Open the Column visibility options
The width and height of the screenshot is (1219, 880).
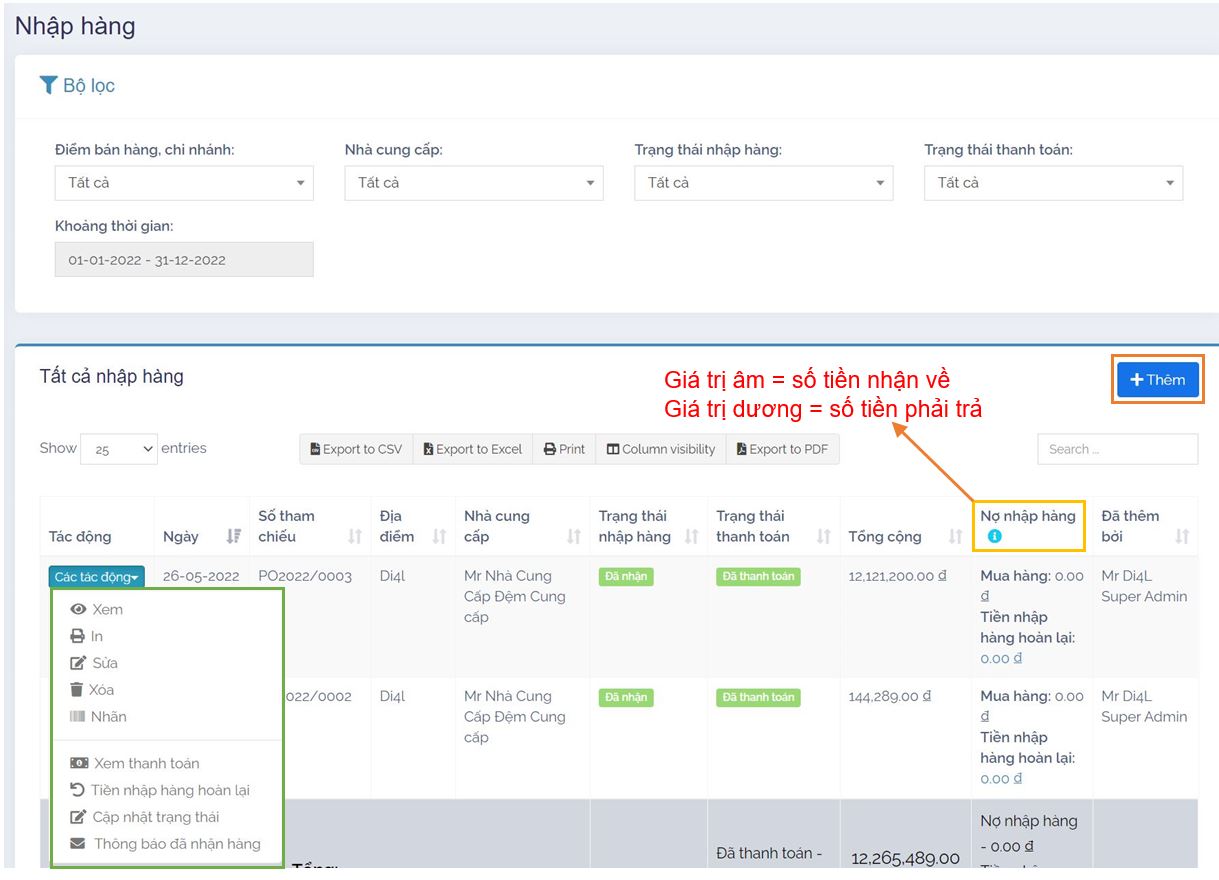[661, 450]
